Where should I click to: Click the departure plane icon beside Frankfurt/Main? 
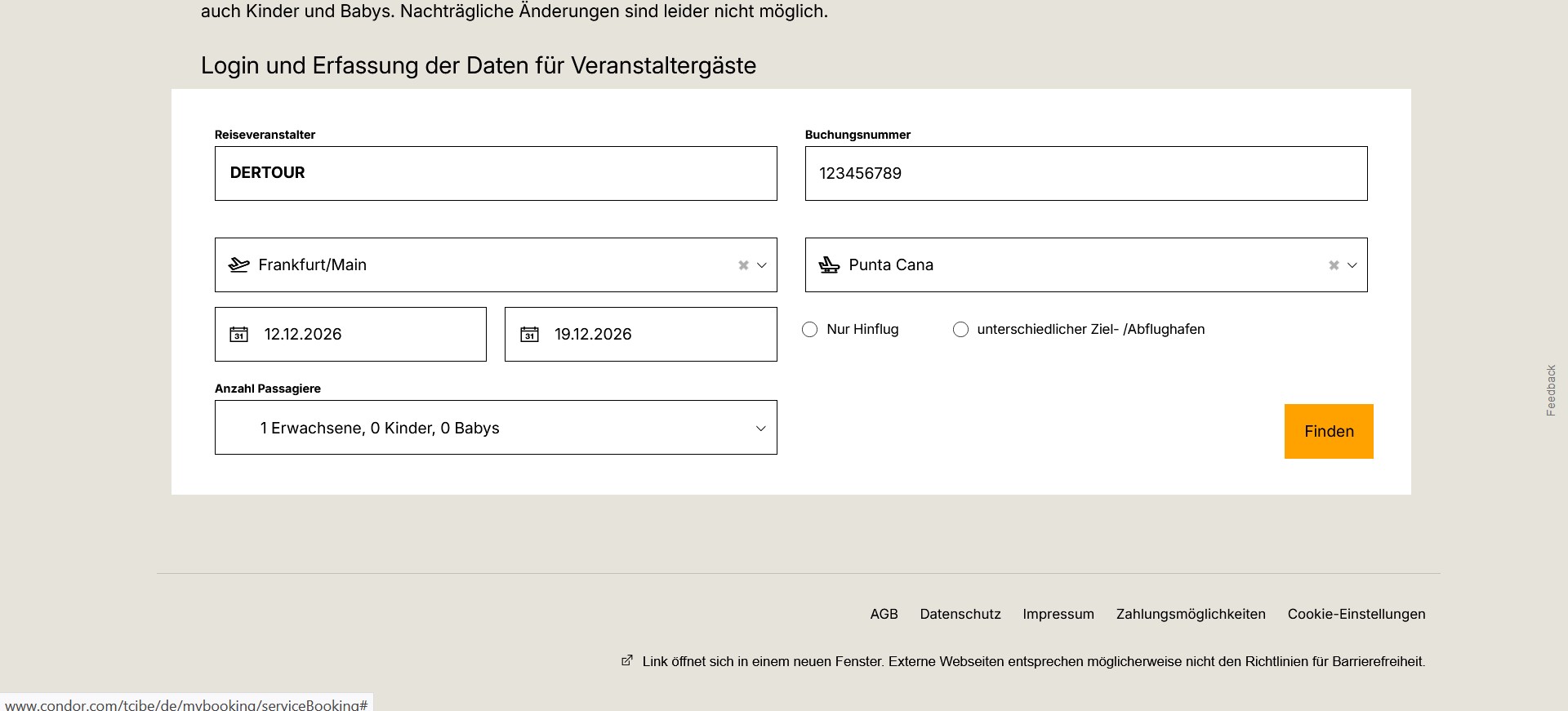[238, 264]
